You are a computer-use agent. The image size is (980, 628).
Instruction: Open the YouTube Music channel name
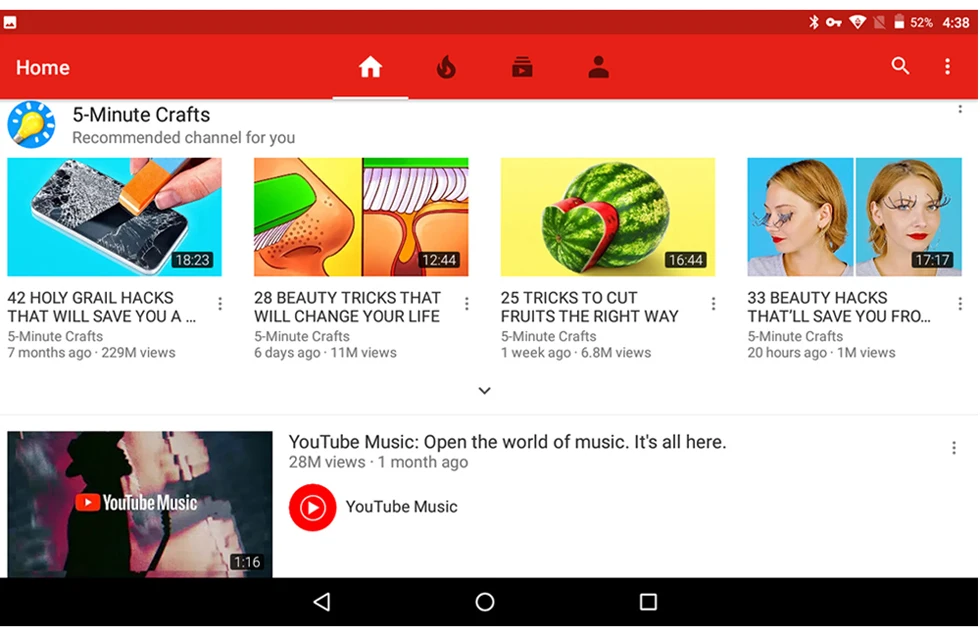pos(401,507)
